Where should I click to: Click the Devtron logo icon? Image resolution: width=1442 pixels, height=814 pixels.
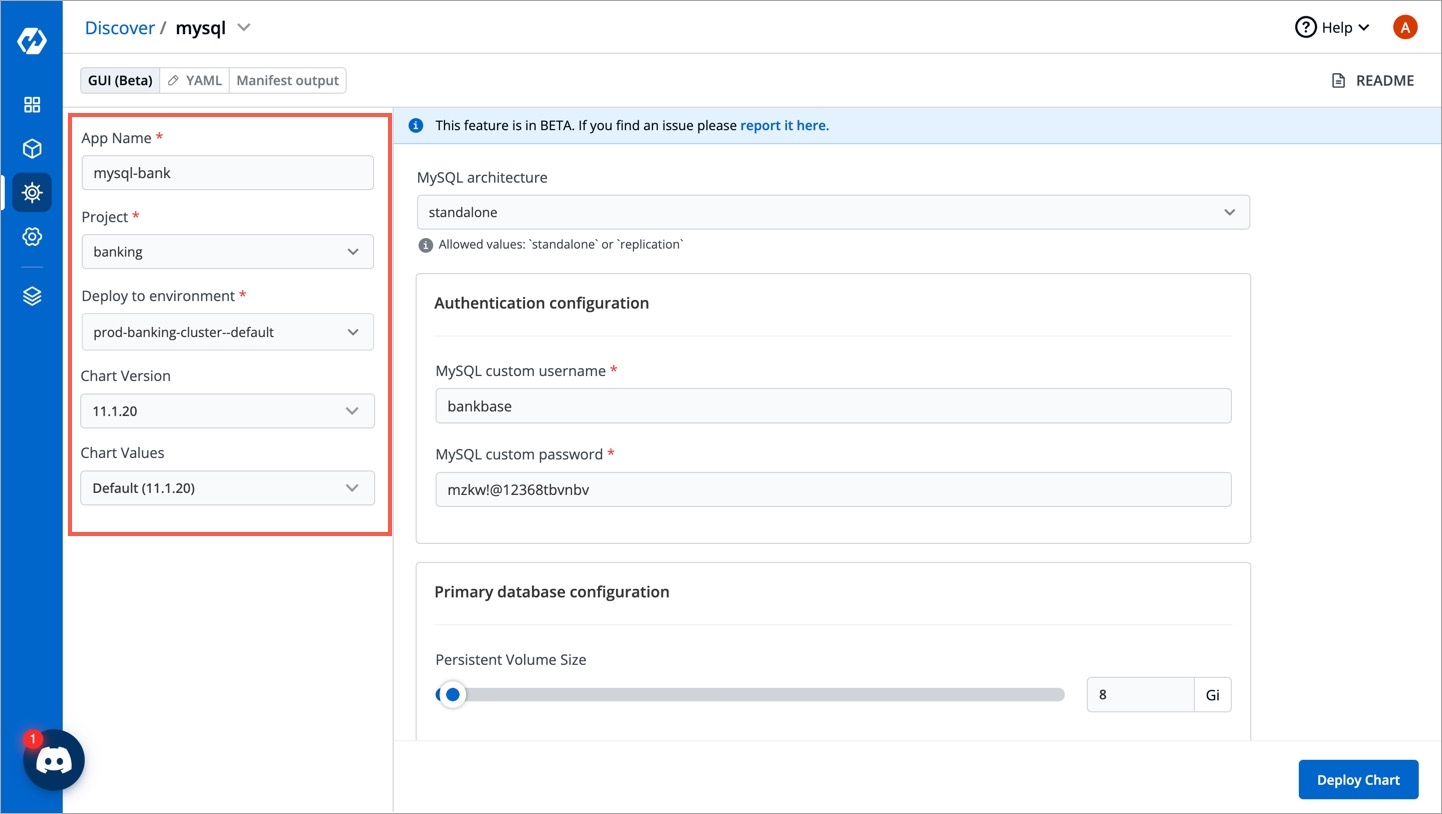32,41
